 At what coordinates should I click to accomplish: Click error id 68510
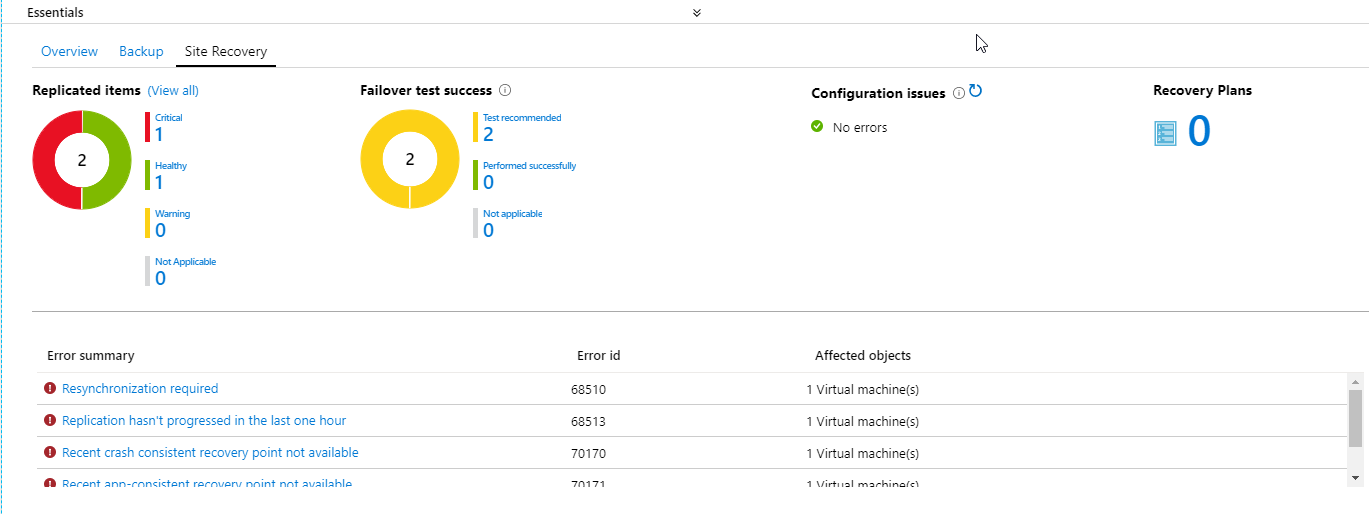point(588,390)
